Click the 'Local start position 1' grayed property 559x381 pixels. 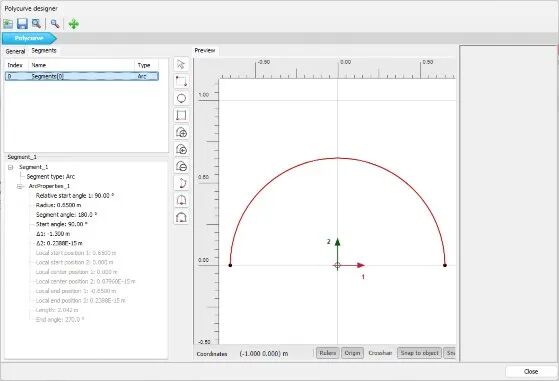tap(76, 253)
